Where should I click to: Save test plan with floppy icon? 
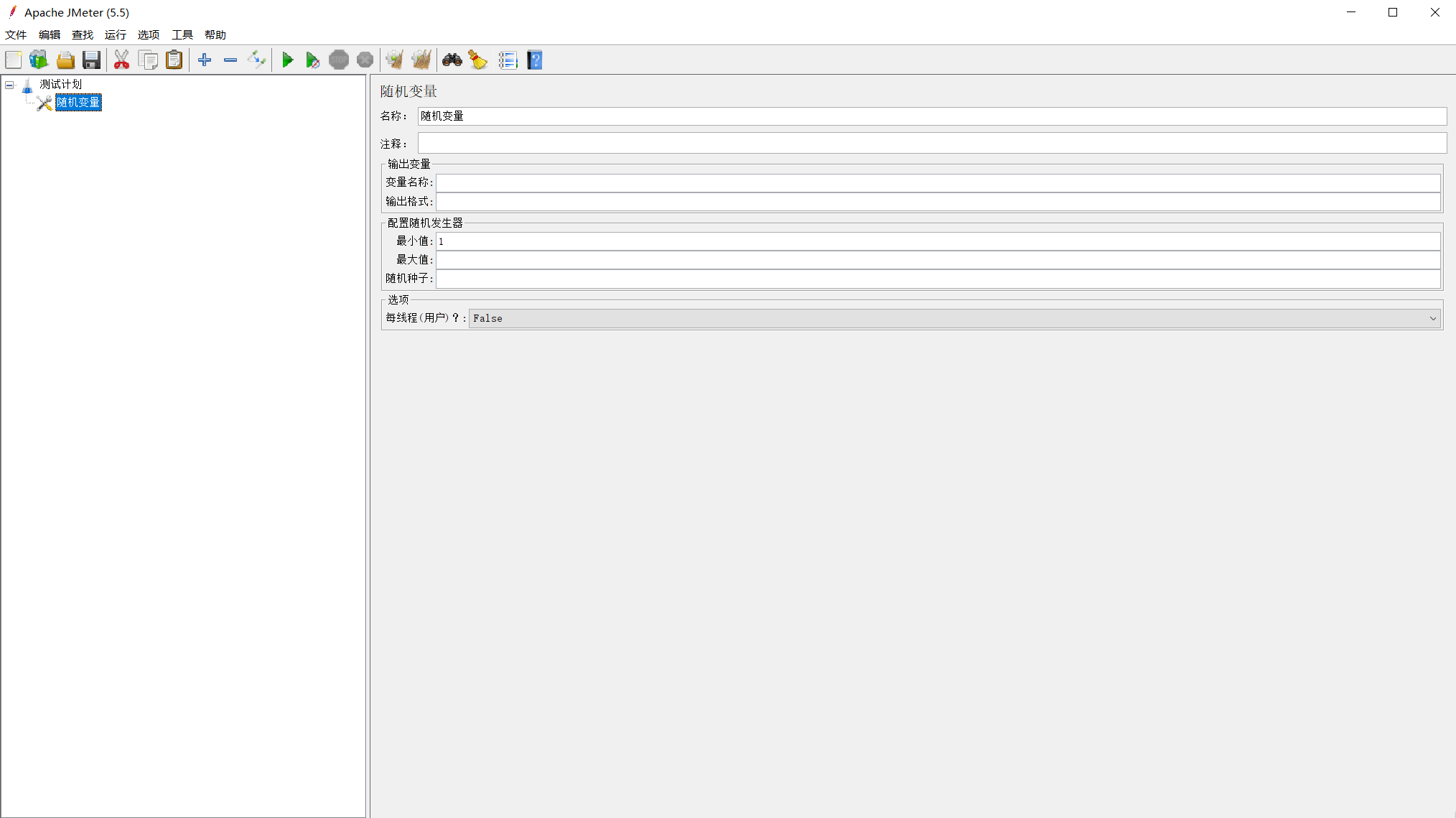(x=91, y=60)
